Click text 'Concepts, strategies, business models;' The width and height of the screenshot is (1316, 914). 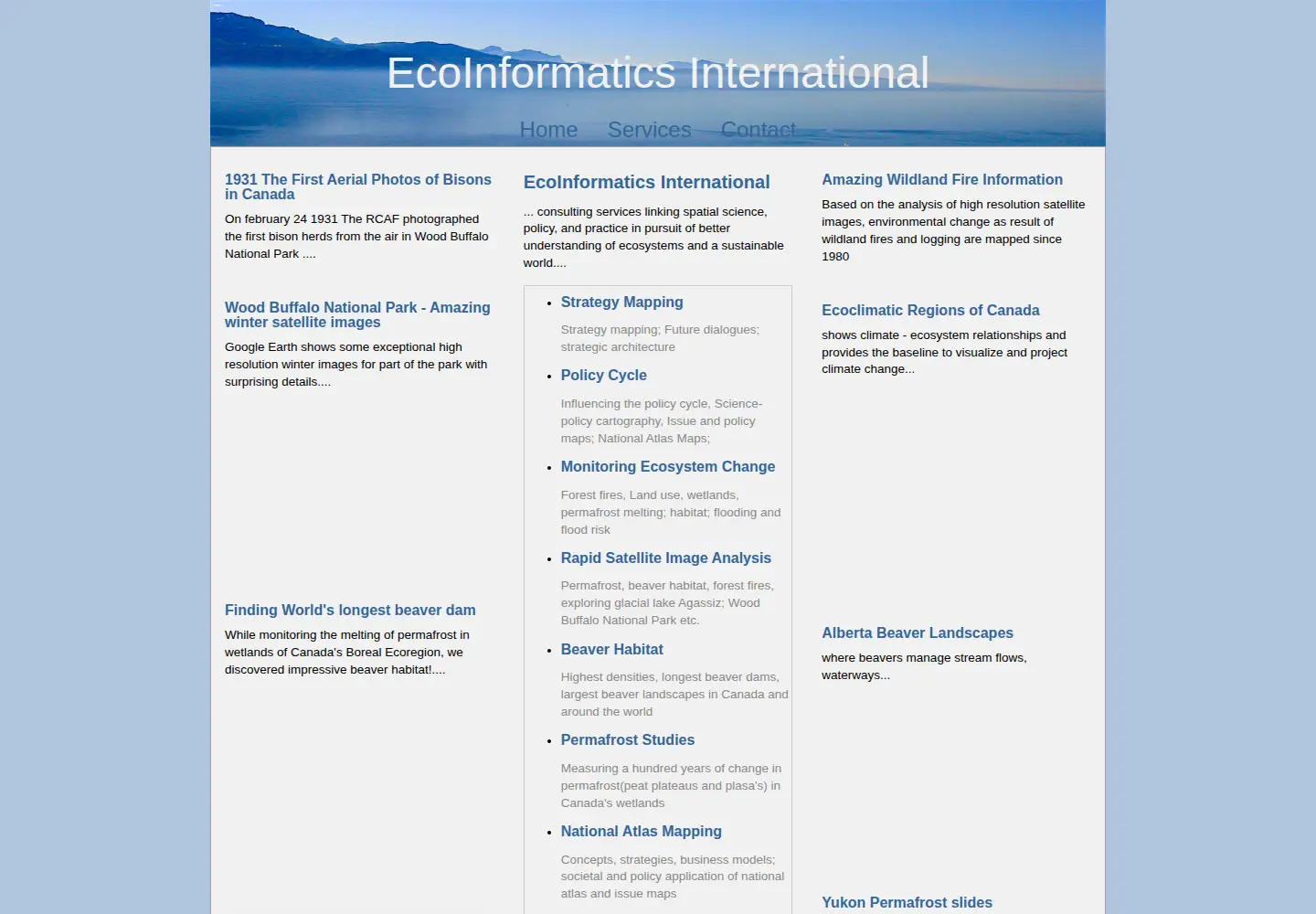click(668, 860)
